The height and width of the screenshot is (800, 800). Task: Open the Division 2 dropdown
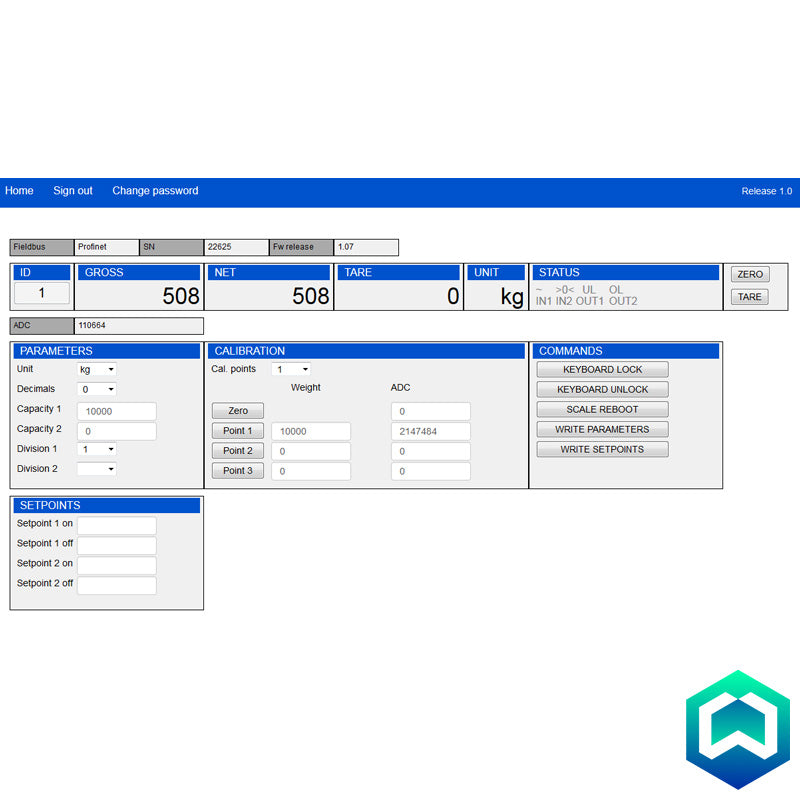pyautogui.click(x=97, y=469)
